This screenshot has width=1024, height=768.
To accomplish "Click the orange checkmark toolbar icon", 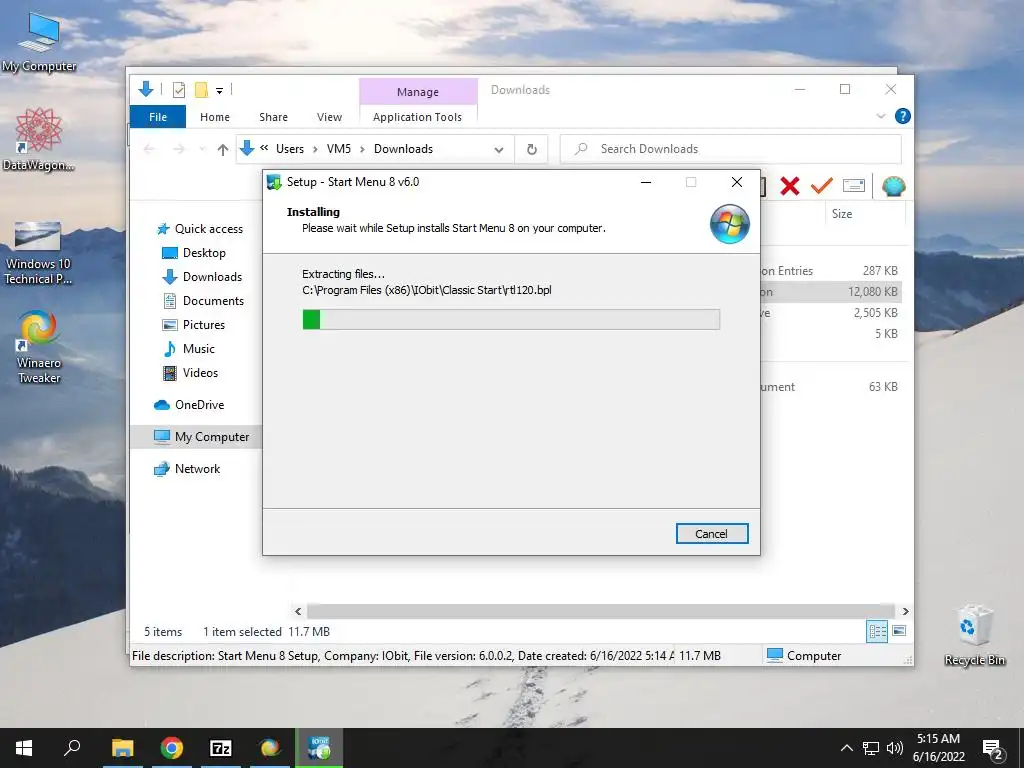I will click(x=822, y=186).
